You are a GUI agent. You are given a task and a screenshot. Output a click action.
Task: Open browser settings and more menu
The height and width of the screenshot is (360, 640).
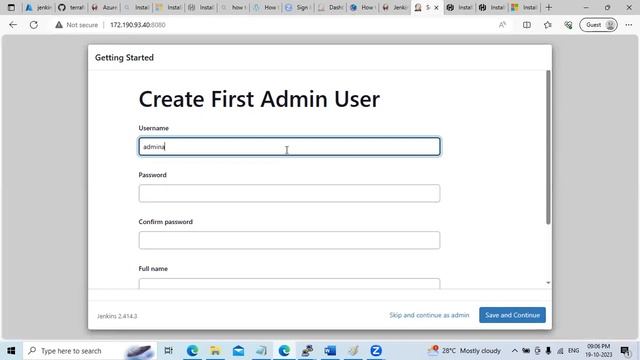[x=629, y=25]
